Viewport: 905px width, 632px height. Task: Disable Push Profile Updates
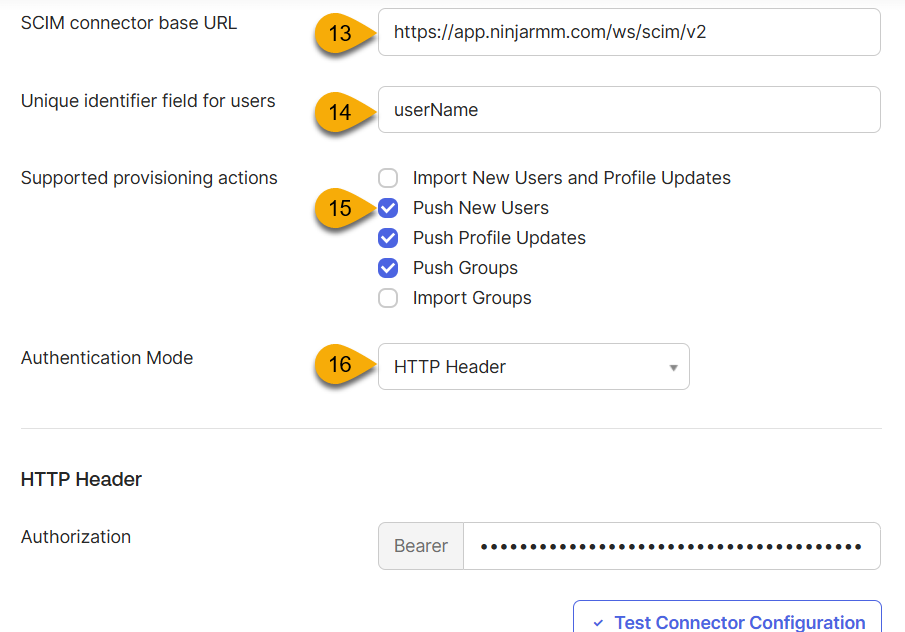pyautogui.click(x=388, y=238)
